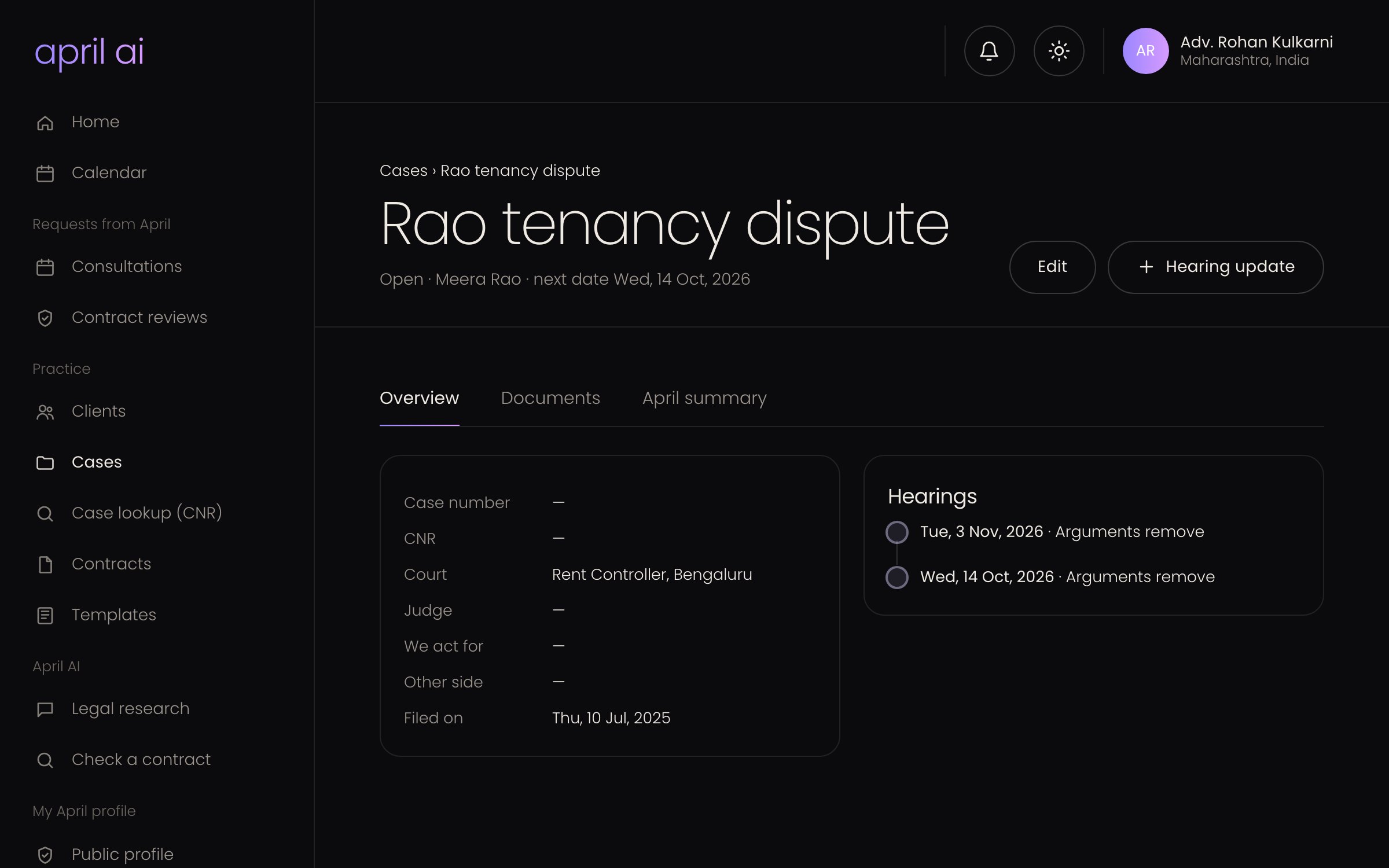1389x868 pixels.
Task: Select the 14 Oct hearing timeline marker
Action: tap(897, 577)
